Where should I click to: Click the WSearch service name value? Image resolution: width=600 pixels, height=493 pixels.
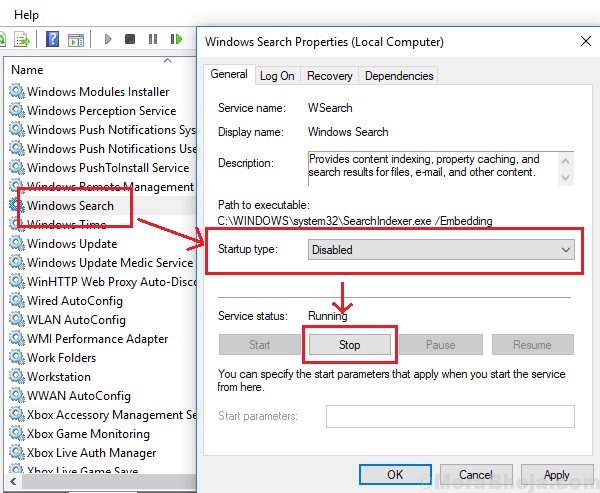coord(330,108)
